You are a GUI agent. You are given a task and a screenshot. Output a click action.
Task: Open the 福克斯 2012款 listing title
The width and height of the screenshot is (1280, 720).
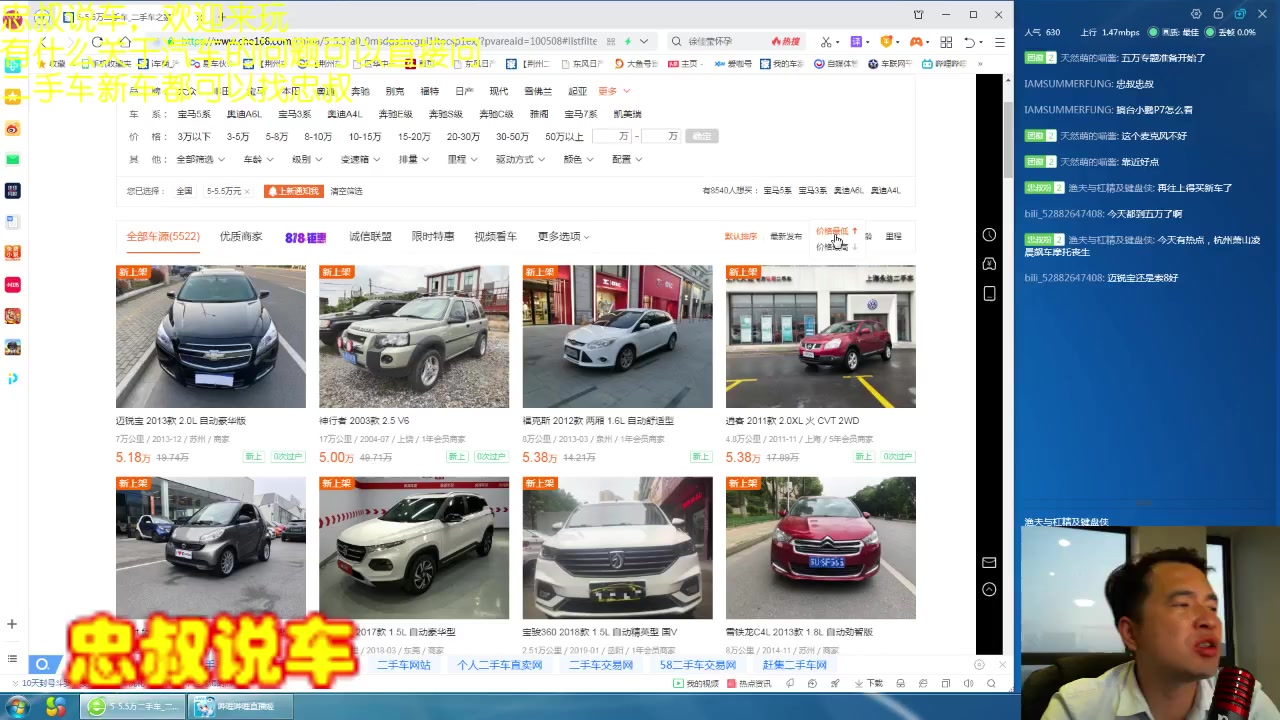click(598, 421)
